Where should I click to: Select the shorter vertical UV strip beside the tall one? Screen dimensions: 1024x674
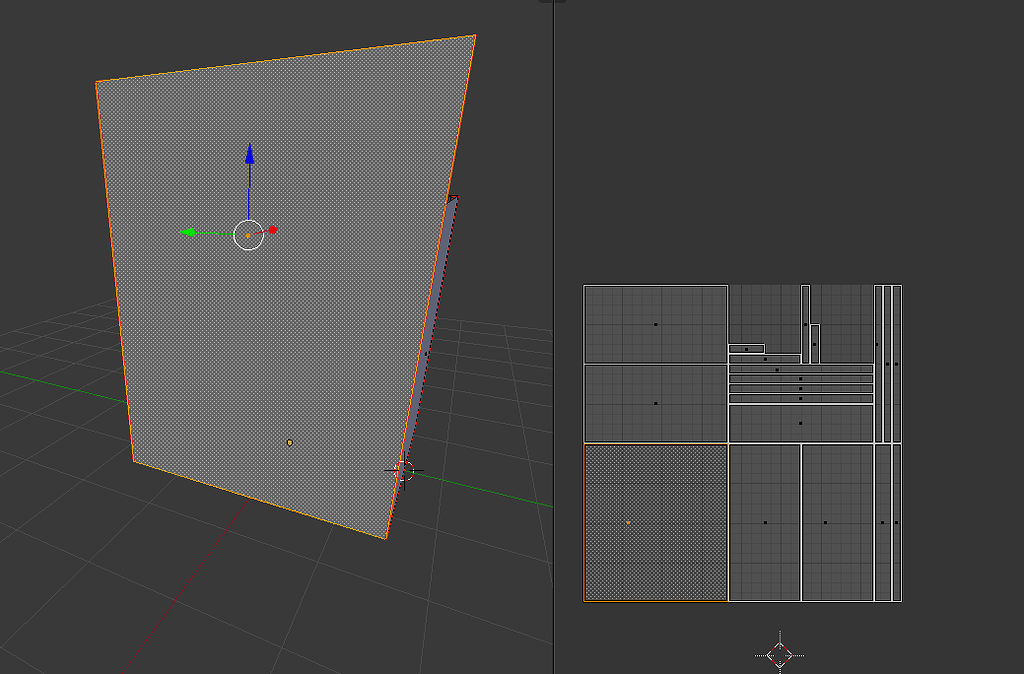coord(814,344)
